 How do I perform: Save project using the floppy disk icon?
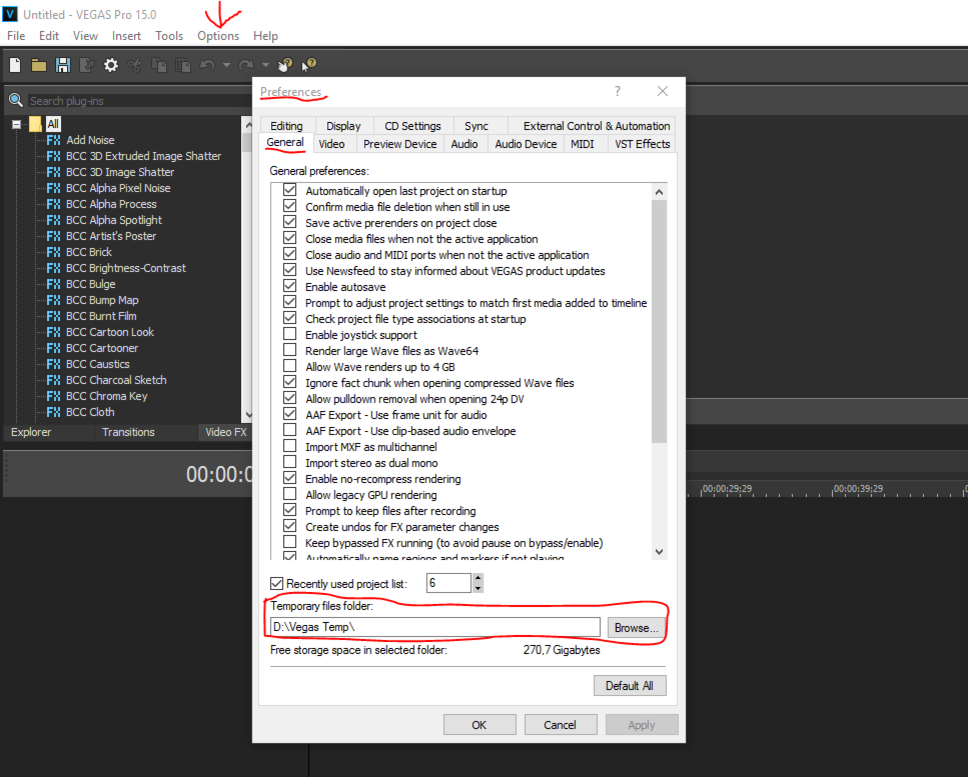coord(63,65)
